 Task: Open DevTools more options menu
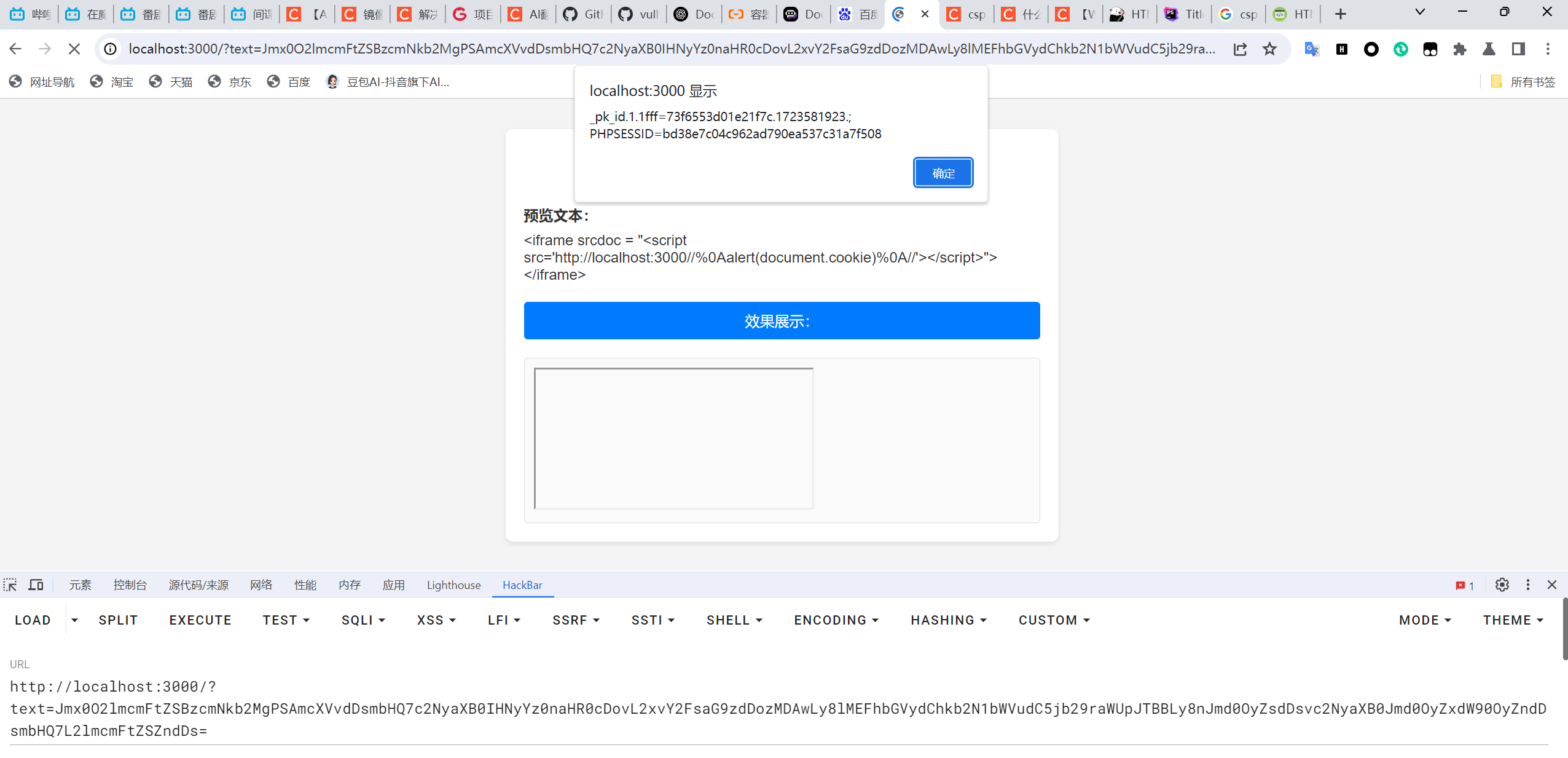1527,585
